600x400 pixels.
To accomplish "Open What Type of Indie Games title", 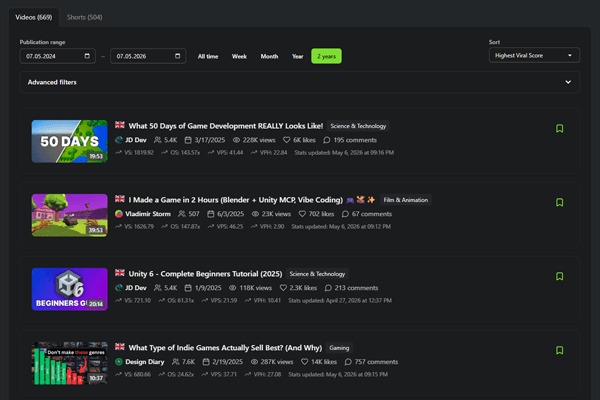I will tap(225, 348).
